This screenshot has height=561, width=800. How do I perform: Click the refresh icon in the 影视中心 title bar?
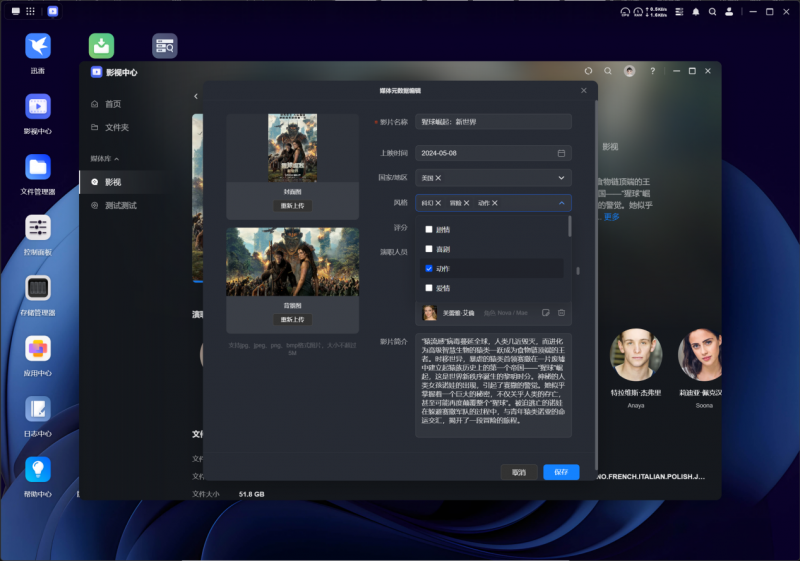(x=588, y=71)
